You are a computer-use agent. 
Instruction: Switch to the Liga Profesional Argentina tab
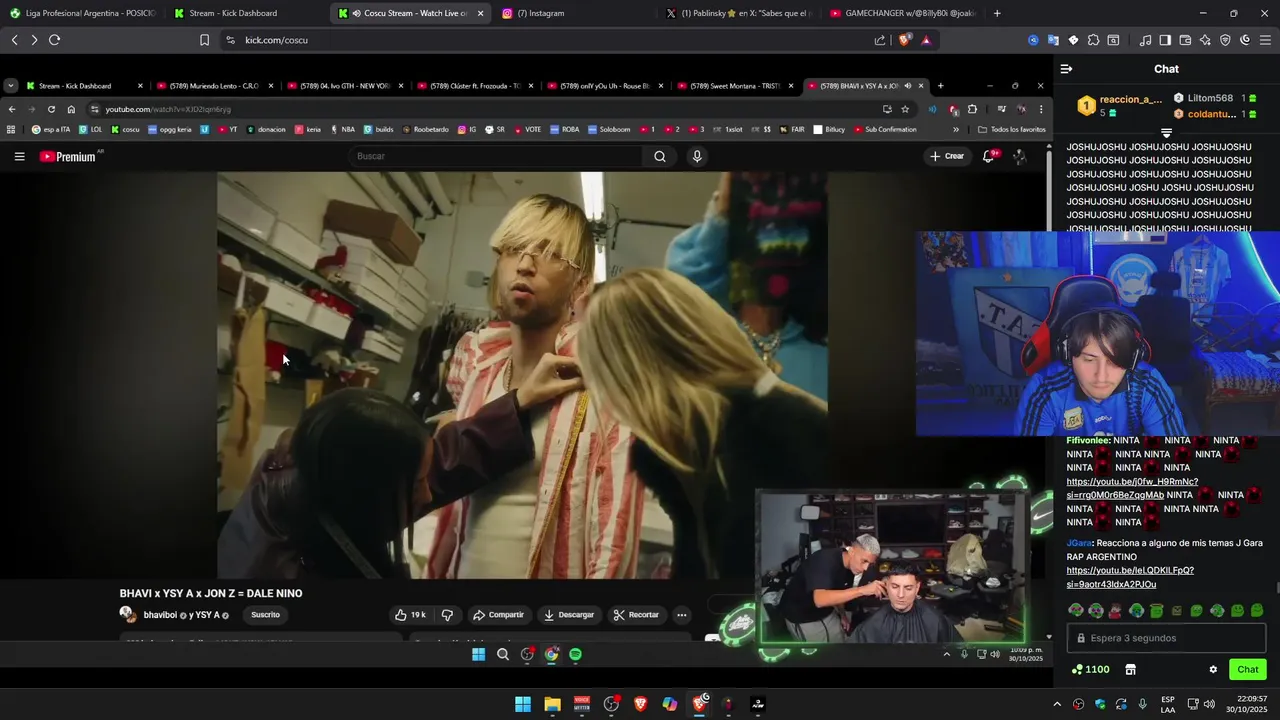(x=82, y=13)
